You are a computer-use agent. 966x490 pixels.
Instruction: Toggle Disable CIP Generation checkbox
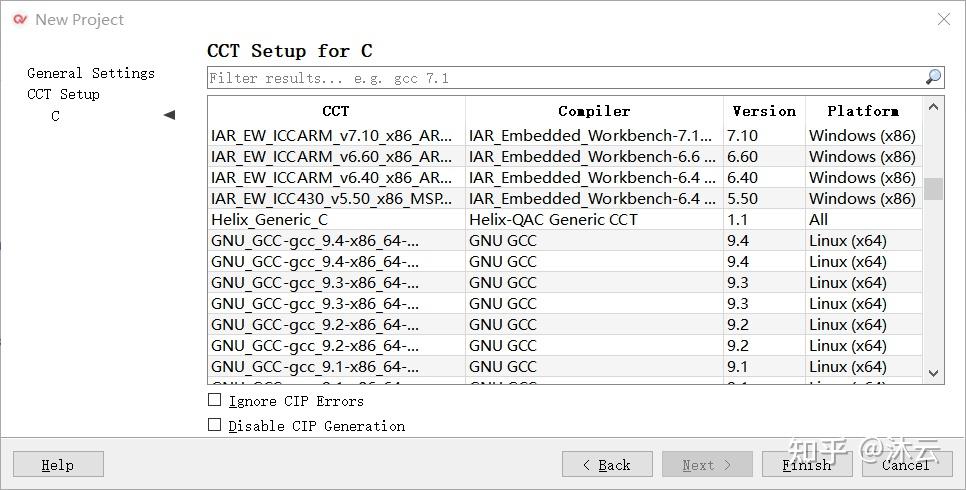(x=214, y=425)
